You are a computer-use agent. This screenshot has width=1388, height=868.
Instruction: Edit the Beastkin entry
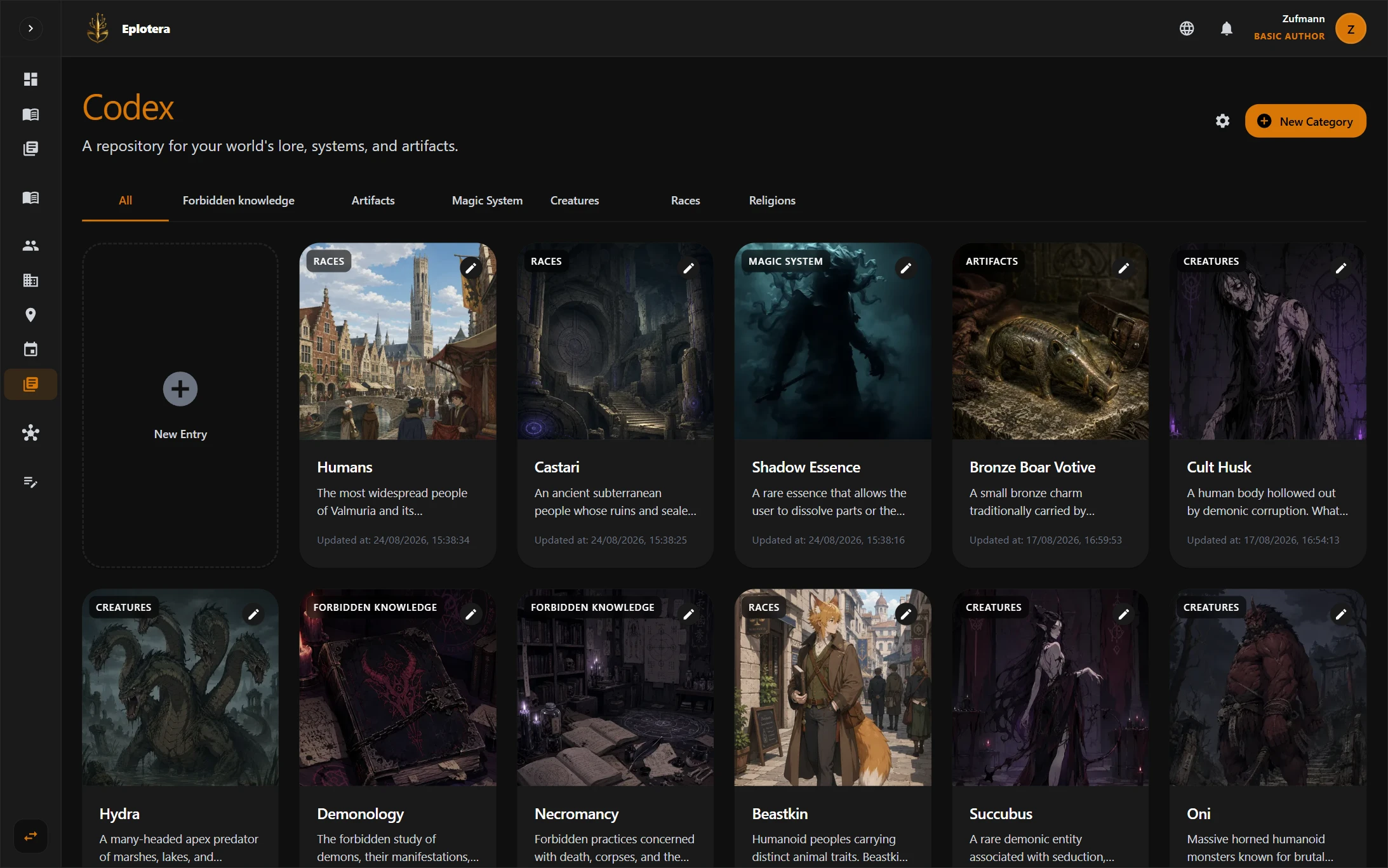pyautogui.click(x=906, y=614)
